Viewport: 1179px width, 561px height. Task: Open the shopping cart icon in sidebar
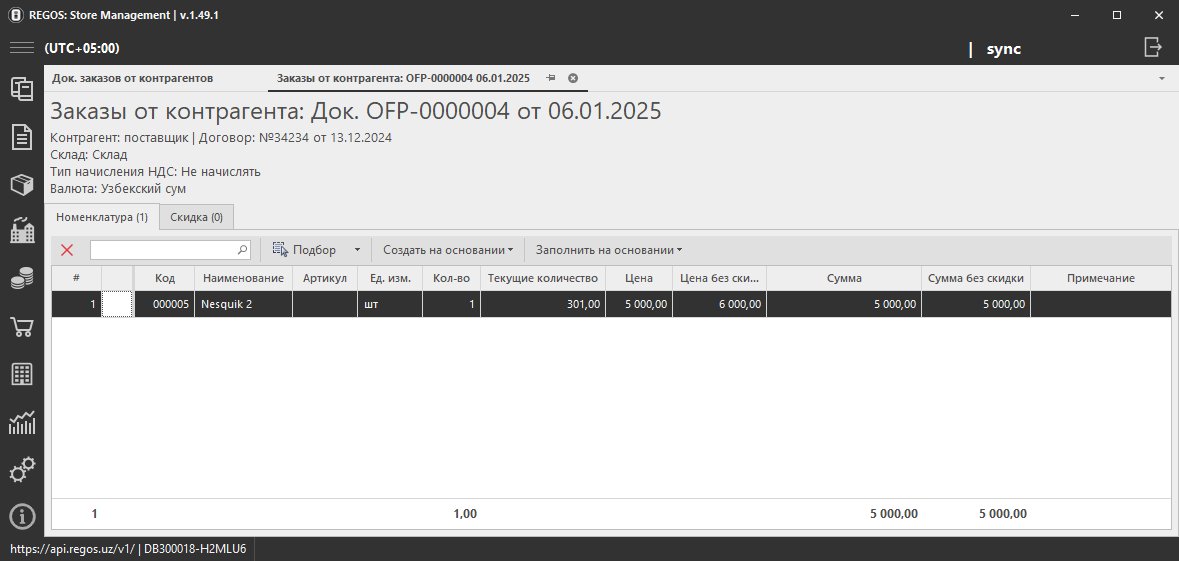[22, 327]
